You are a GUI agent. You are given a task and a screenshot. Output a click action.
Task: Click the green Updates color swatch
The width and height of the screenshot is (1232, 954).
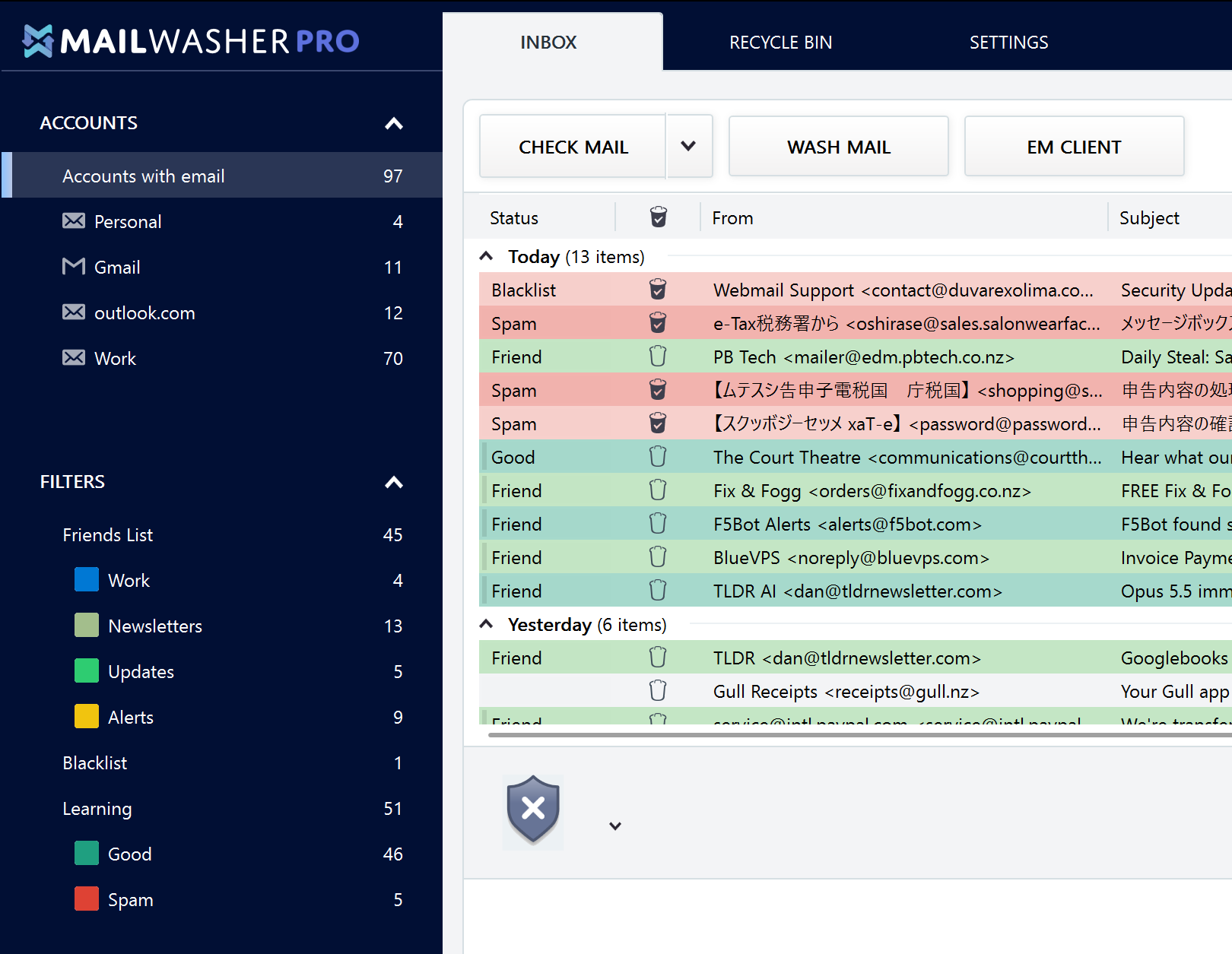[87, 670]
